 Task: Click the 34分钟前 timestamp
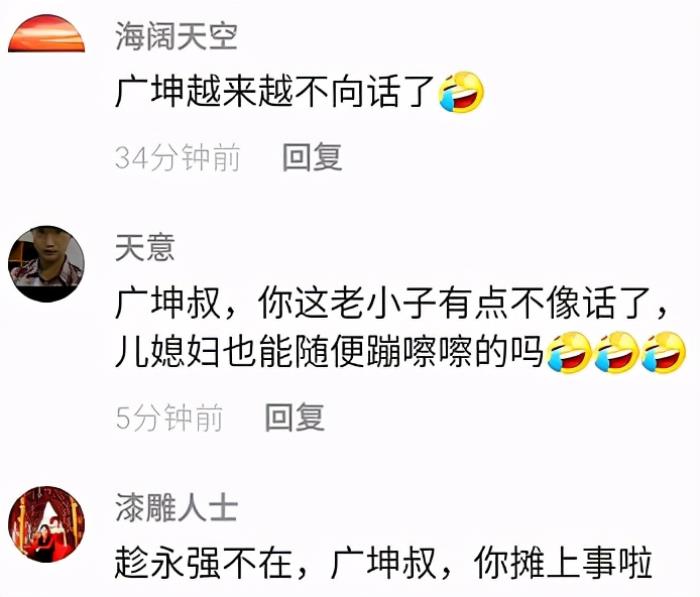pos(178,158)
